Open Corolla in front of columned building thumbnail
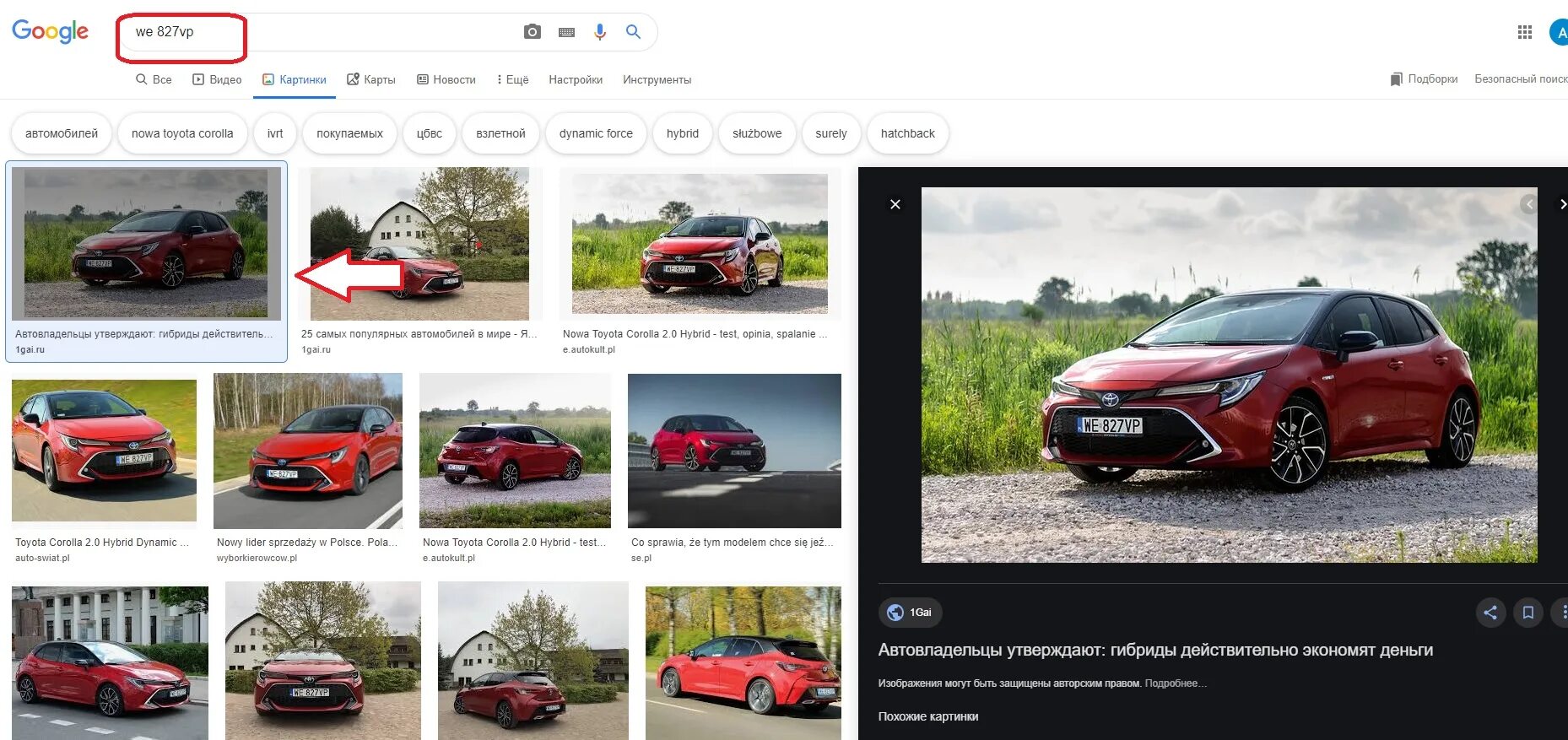Screen dimensions: 1568x740 110,662
